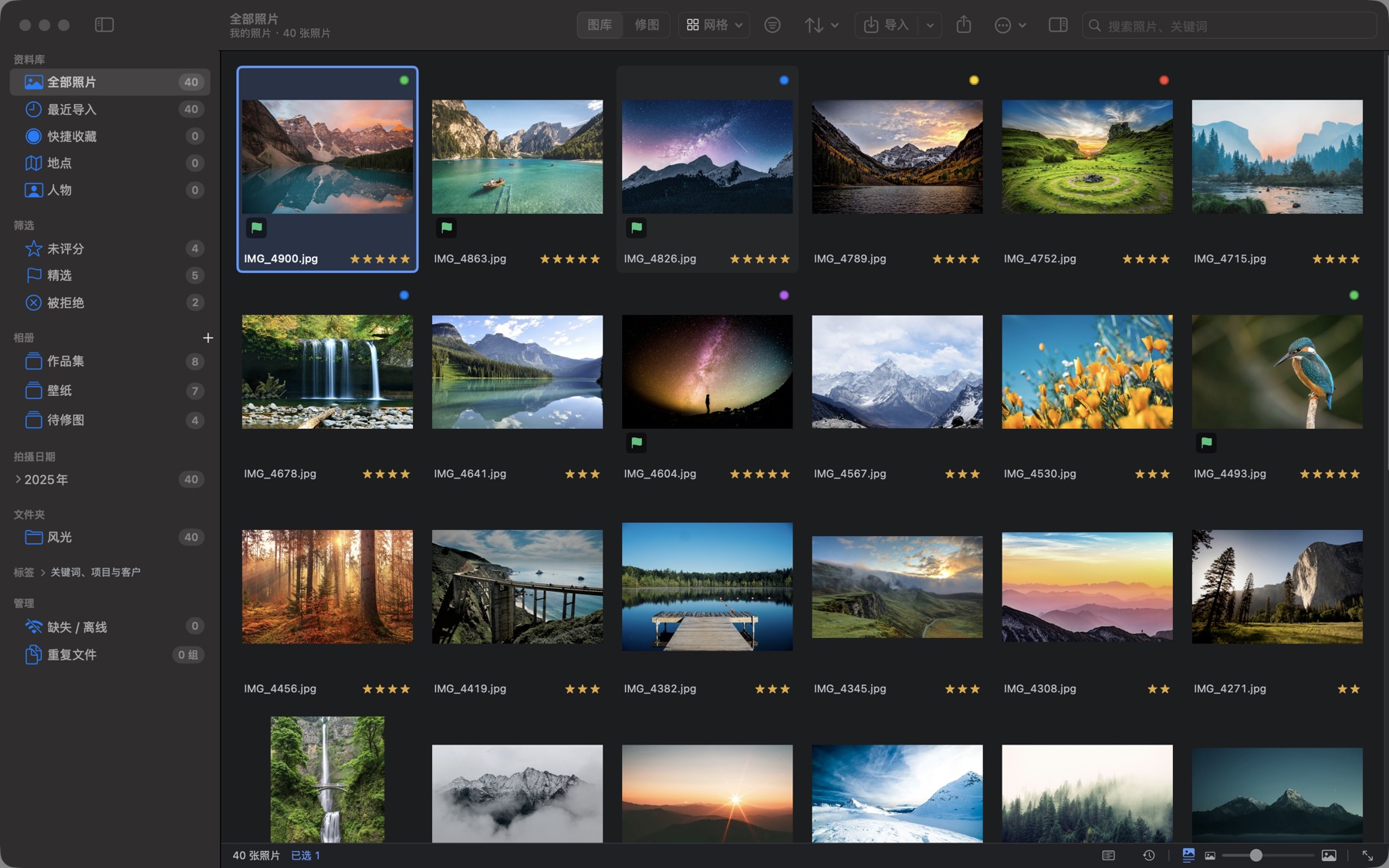Toggle green flag on IMG_4493.jpg

pos(1206,442)
